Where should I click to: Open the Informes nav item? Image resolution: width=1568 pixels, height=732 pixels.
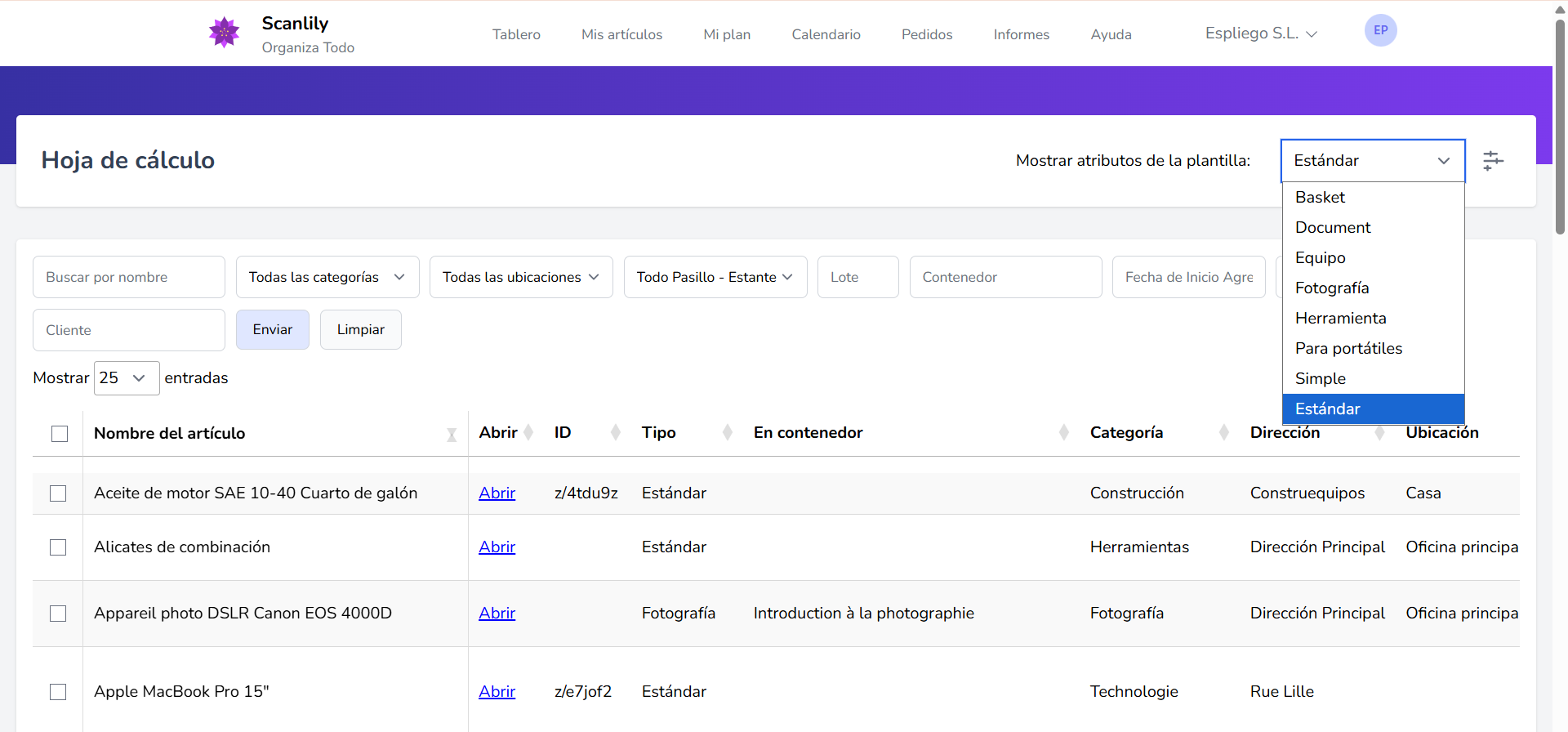click(1022, 34)
